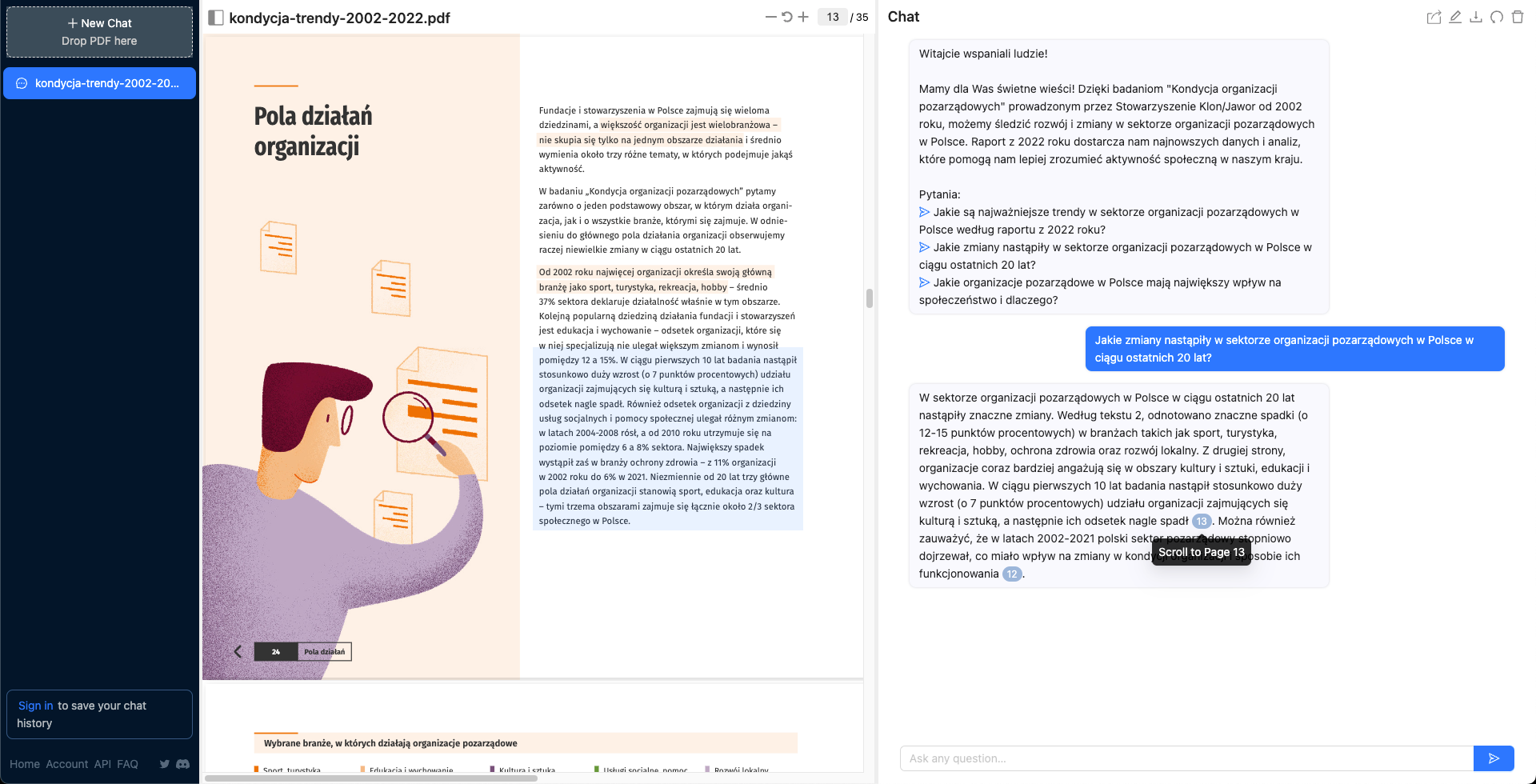Send the message with the arrow button
The width and height of the screenshot is (1536, 784).
pos(1493,758)
